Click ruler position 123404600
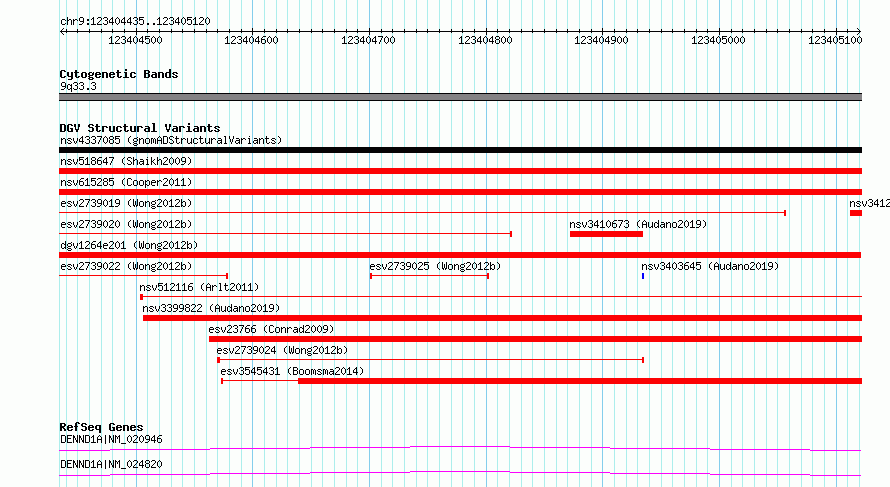 point(251,40)
